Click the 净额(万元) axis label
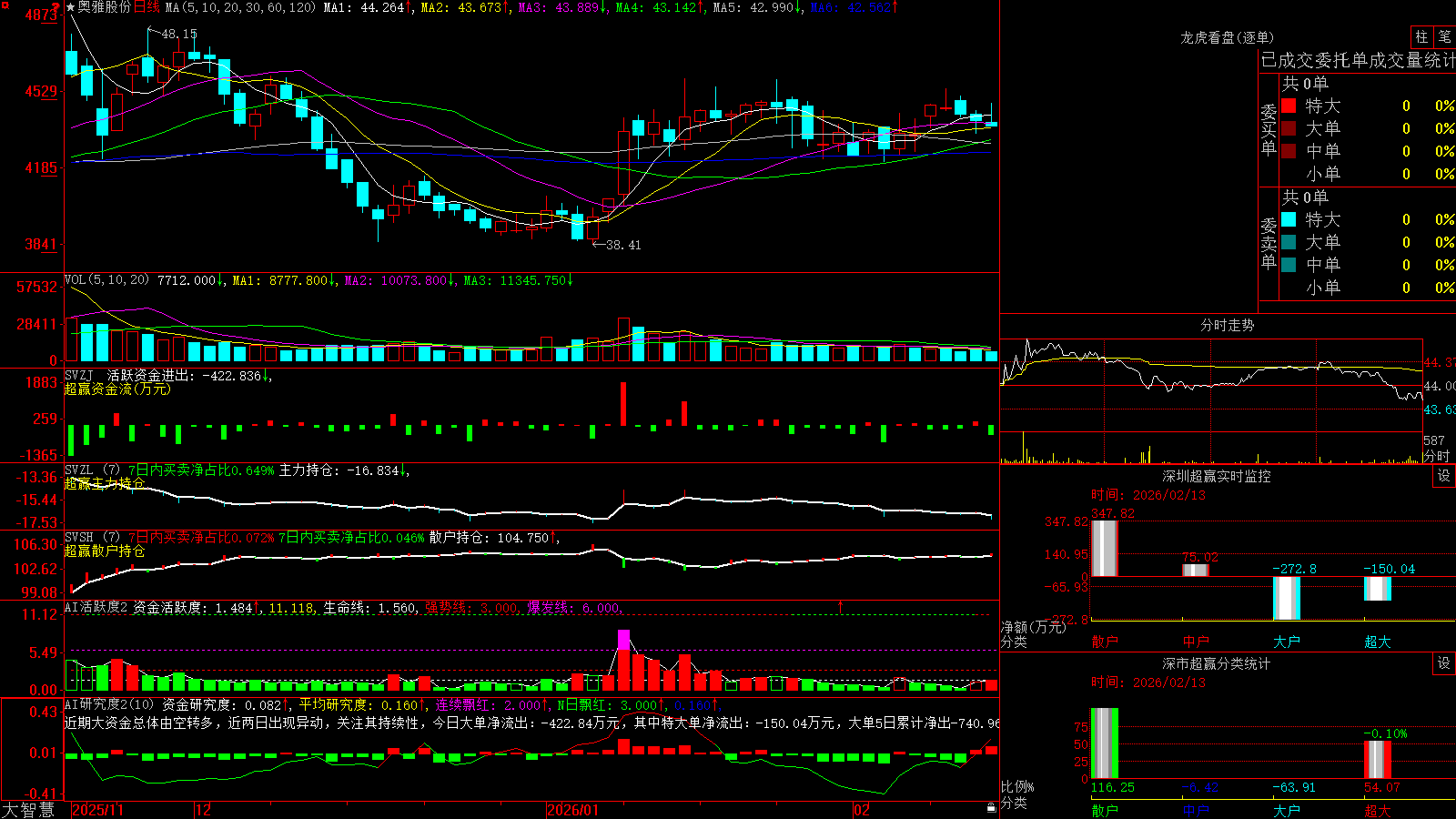 (1033, 627)
